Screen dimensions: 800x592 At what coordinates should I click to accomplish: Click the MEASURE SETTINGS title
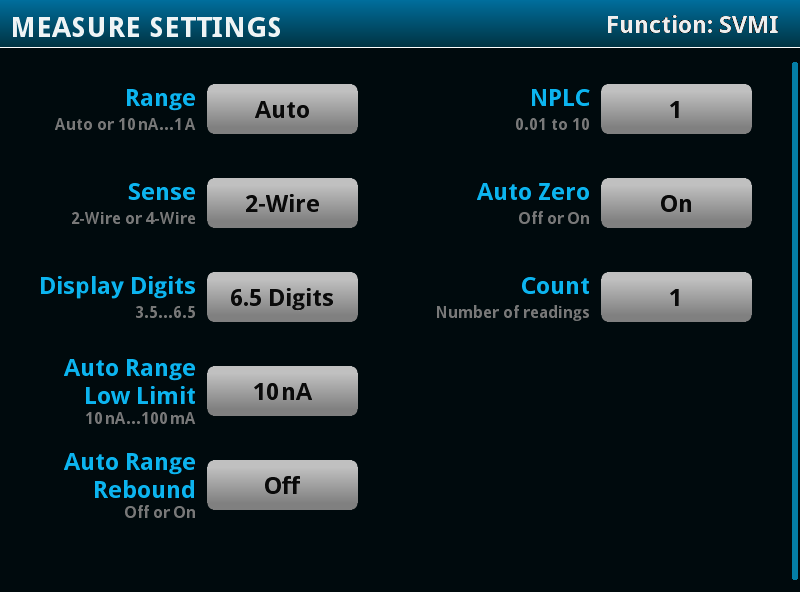[146, 27]
